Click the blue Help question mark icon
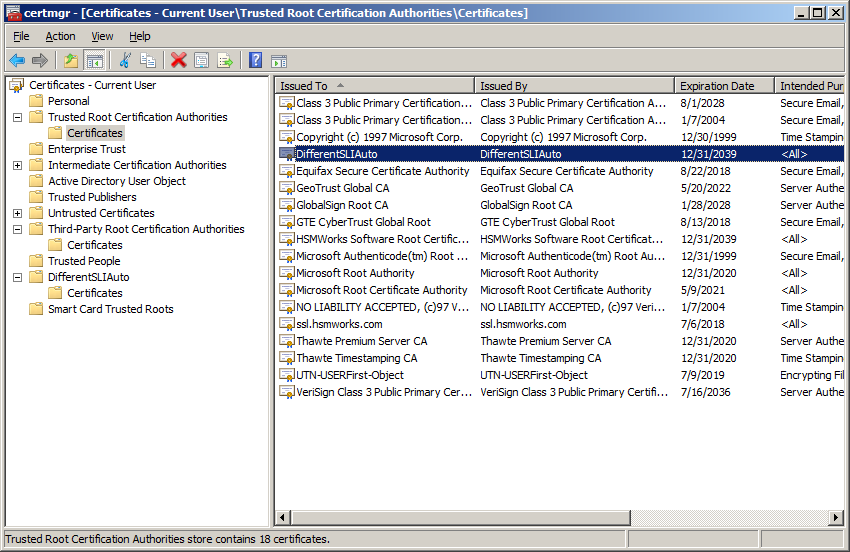This screenshot has width=850, height=552. click(x=255, y=60)
